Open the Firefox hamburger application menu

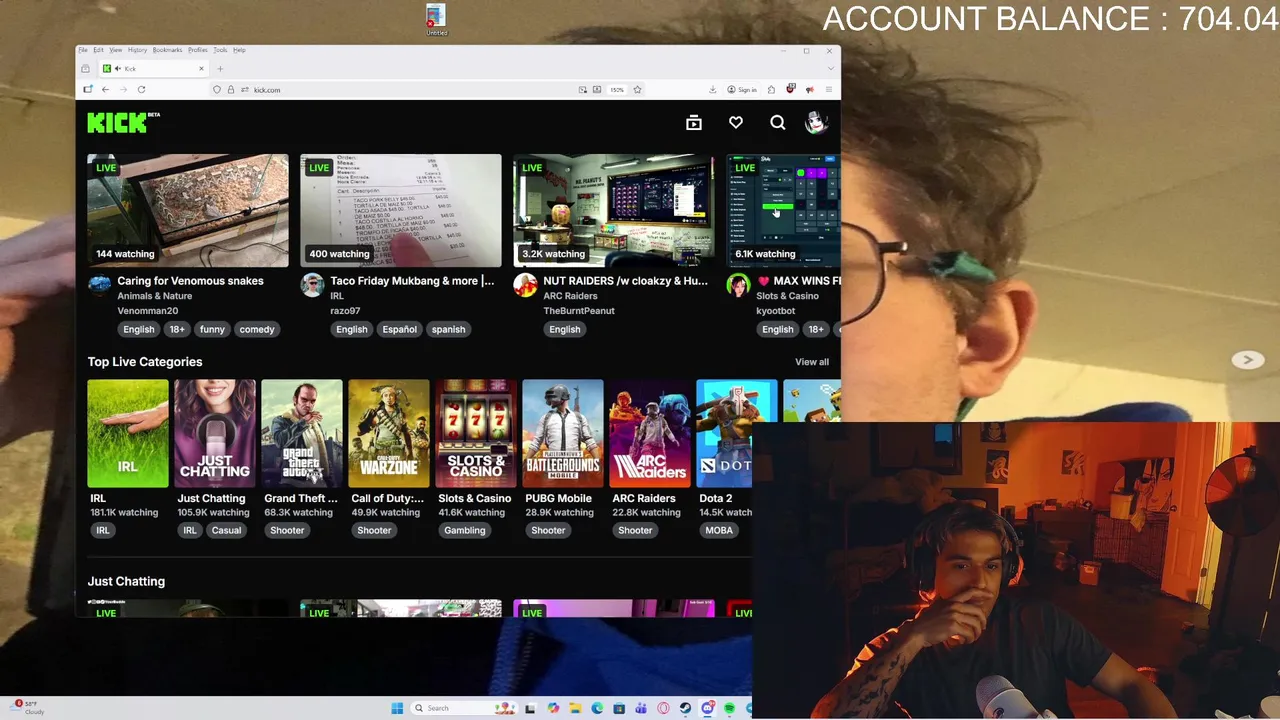(828, 90)
